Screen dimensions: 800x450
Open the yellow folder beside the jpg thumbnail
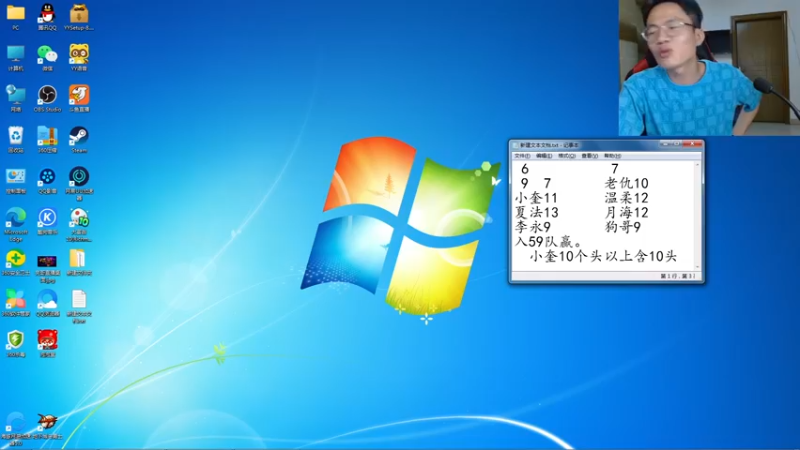coord(78,259)
